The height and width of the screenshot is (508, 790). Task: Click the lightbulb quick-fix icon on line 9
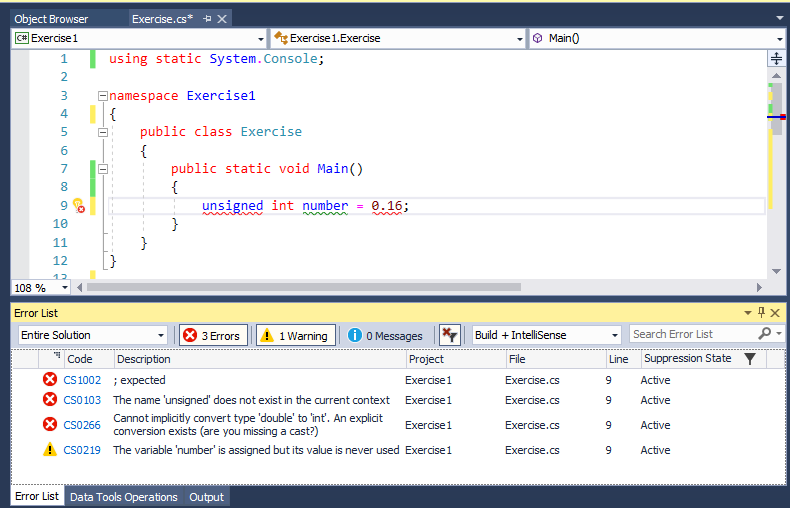[79, 205]
